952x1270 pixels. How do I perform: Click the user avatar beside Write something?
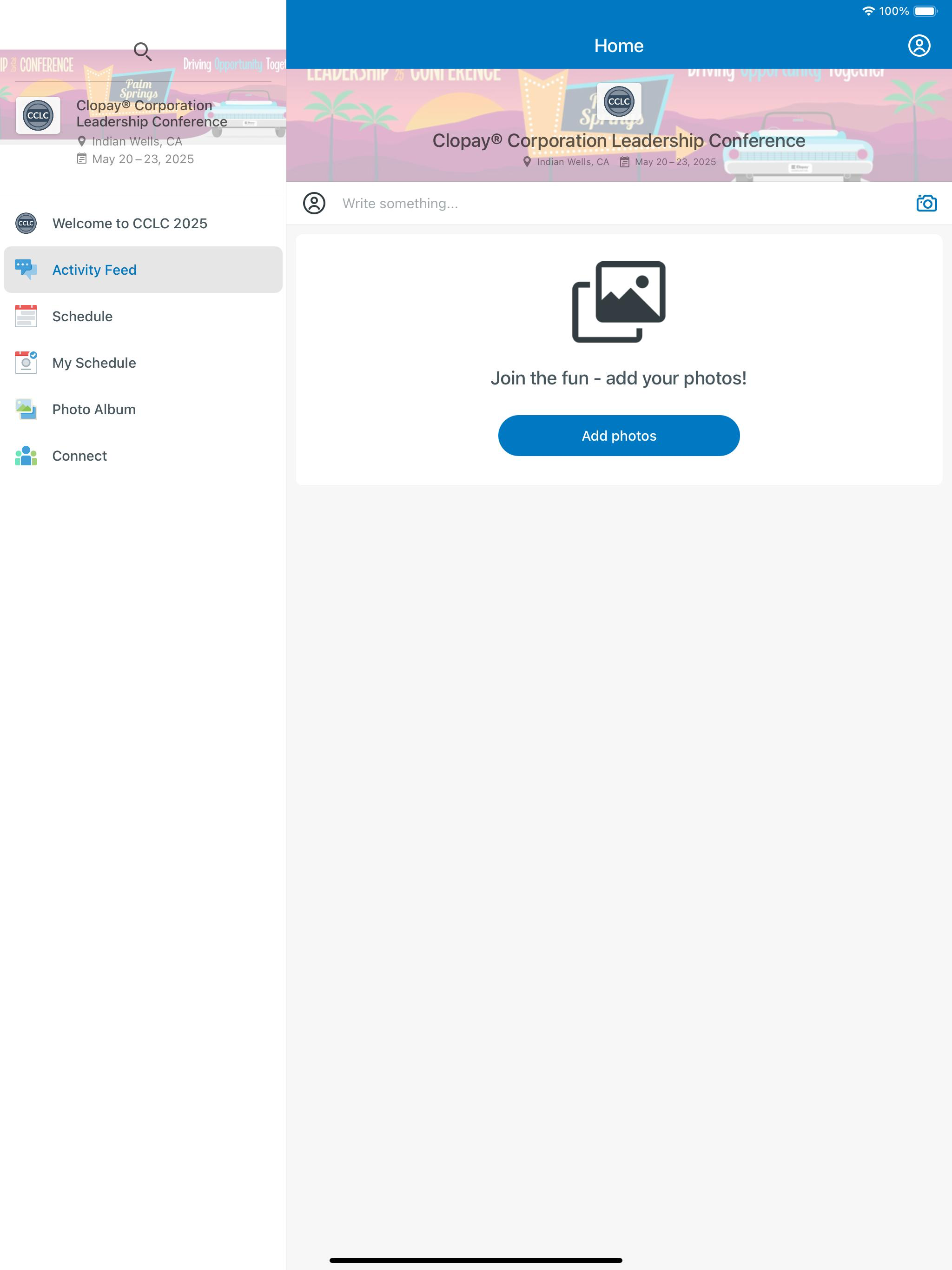pos(314,203)
